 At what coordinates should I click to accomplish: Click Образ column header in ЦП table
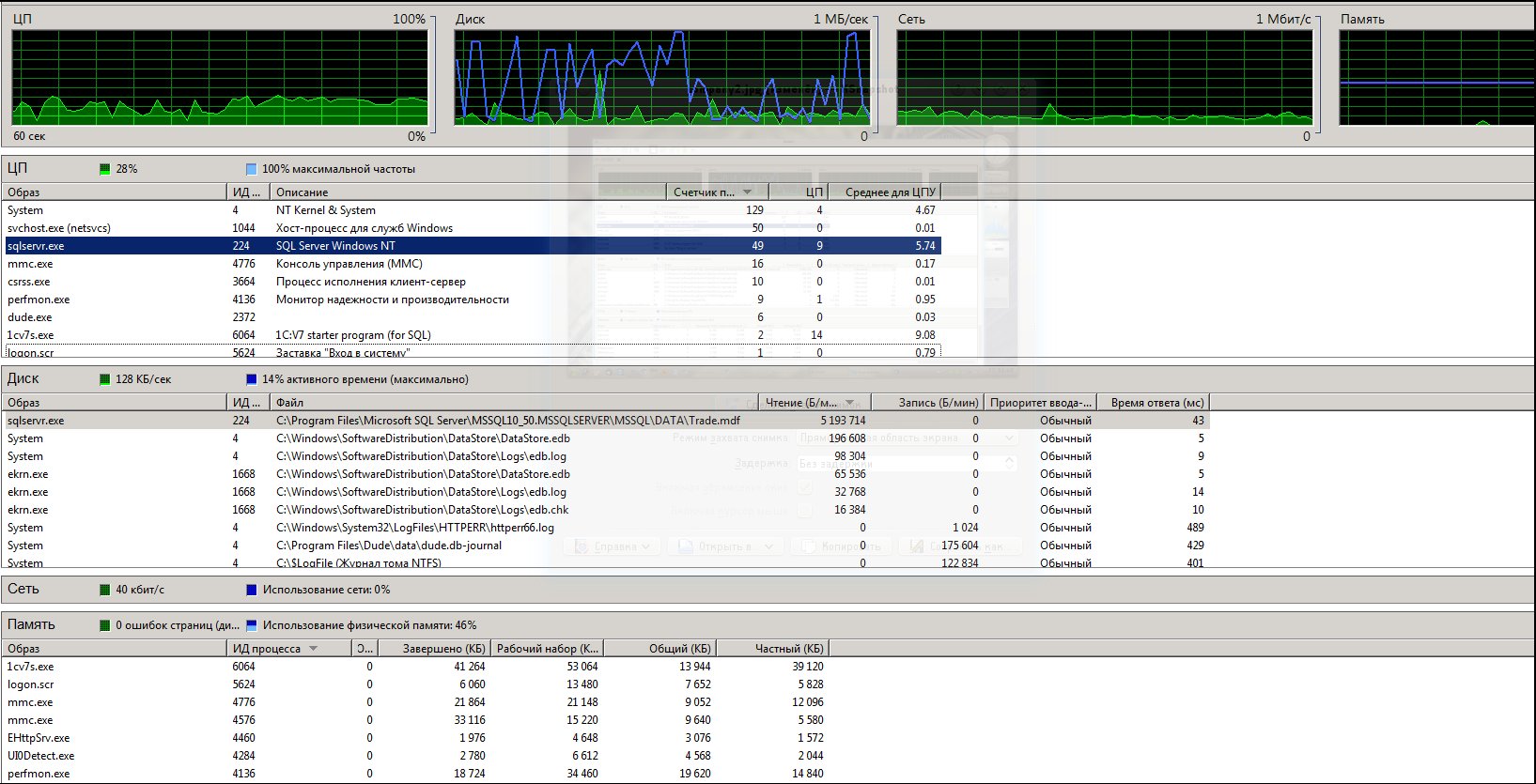(115, 192)
